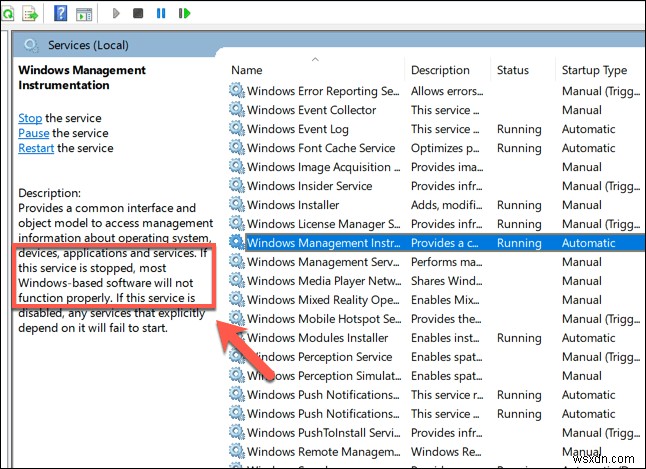Click gear icon beside Windows Insider Service
The height and width of the screenshot is (469, 646).
[236, 185]
